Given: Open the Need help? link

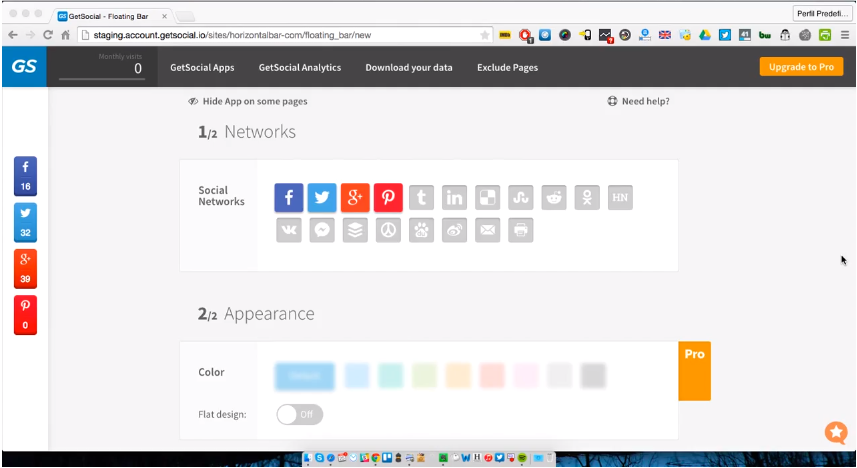Looking at the screenshot, I should click(638, 101).
